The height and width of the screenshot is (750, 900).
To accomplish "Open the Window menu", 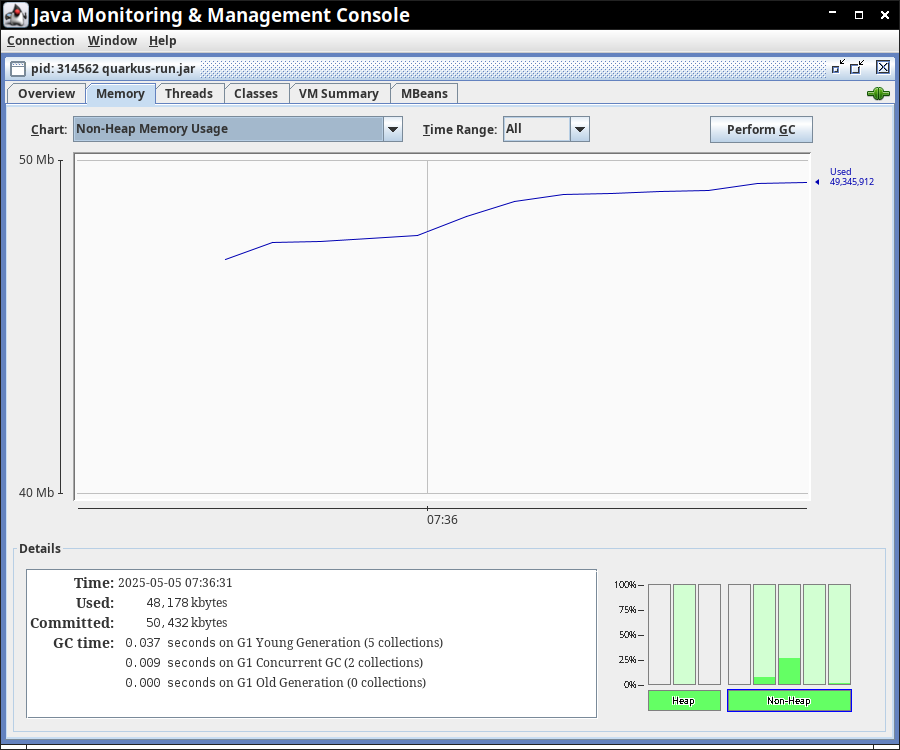I will (x=112, y=41).
